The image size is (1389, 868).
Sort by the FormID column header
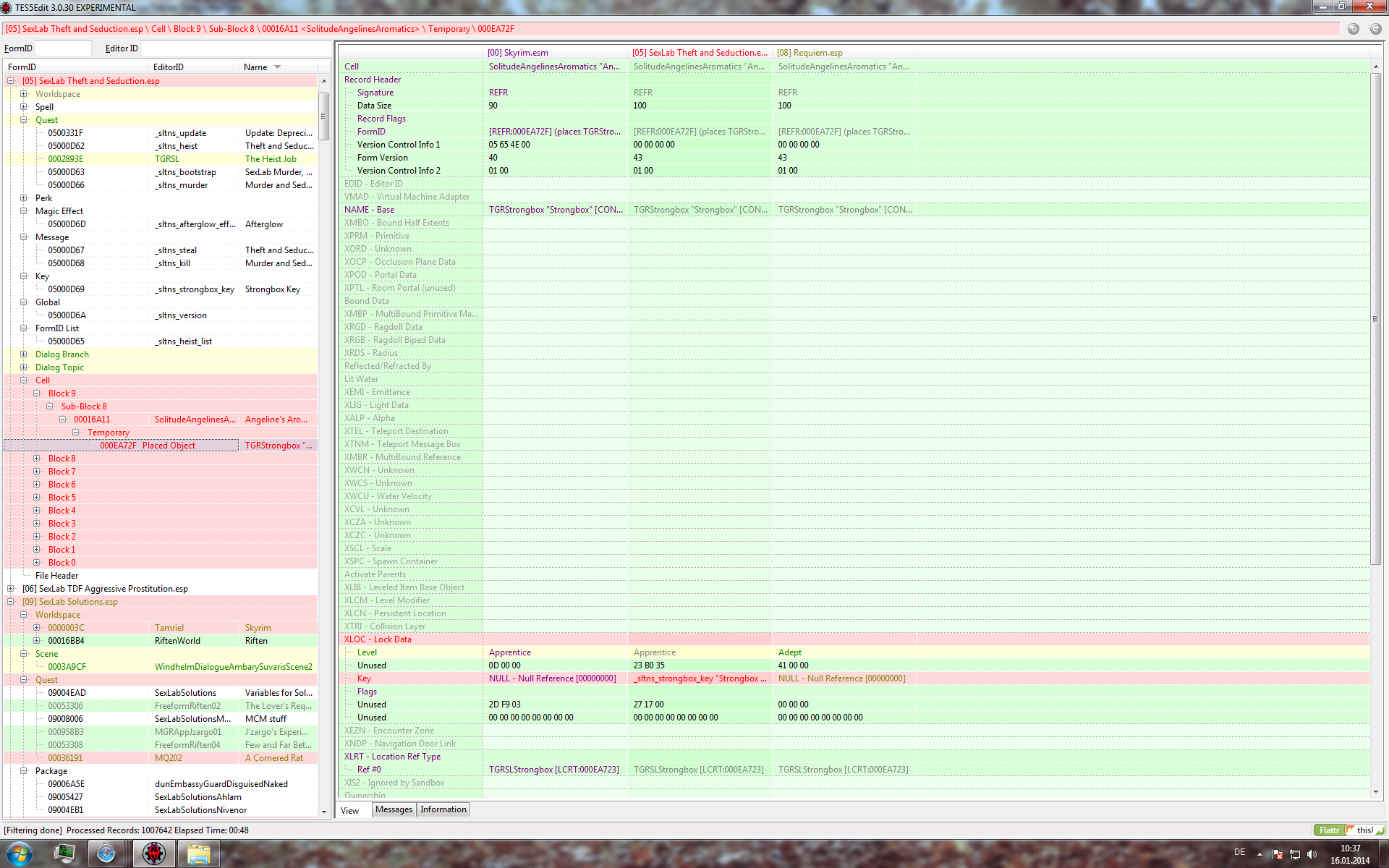(76, 67)
